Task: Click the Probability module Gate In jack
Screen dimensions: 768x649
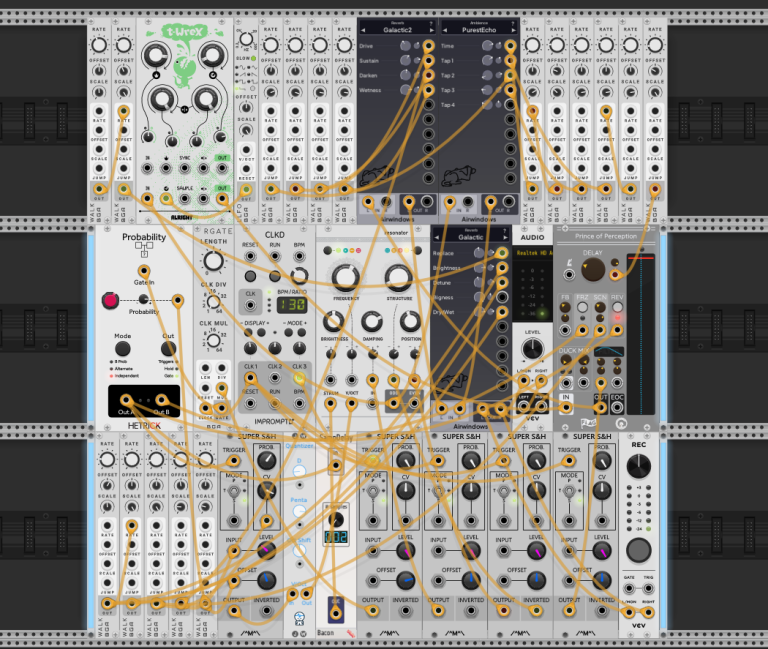Action: 144,271
